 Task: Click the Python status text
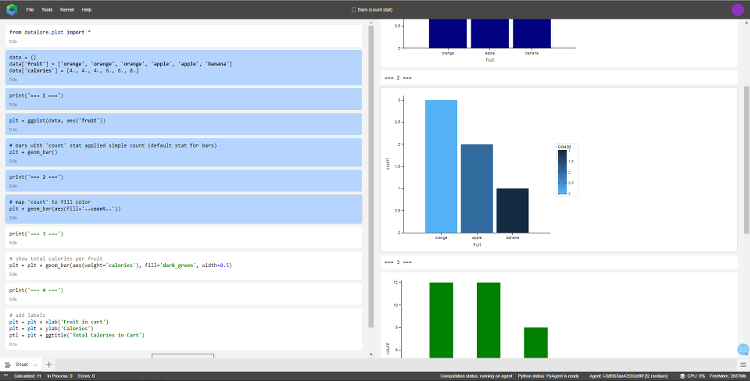[x=548, y=376]
